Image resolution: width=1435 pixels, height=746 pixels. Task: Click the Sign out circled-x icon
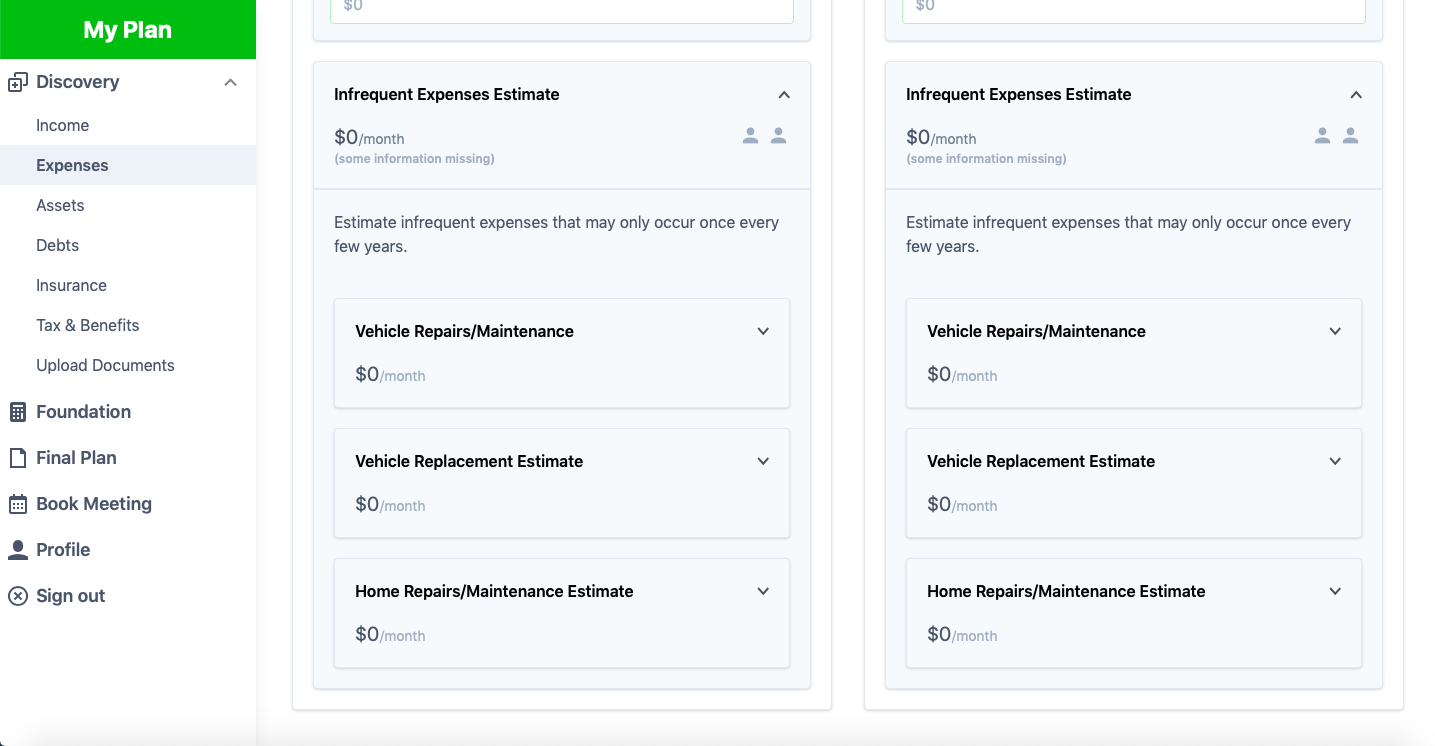[17, 595]
